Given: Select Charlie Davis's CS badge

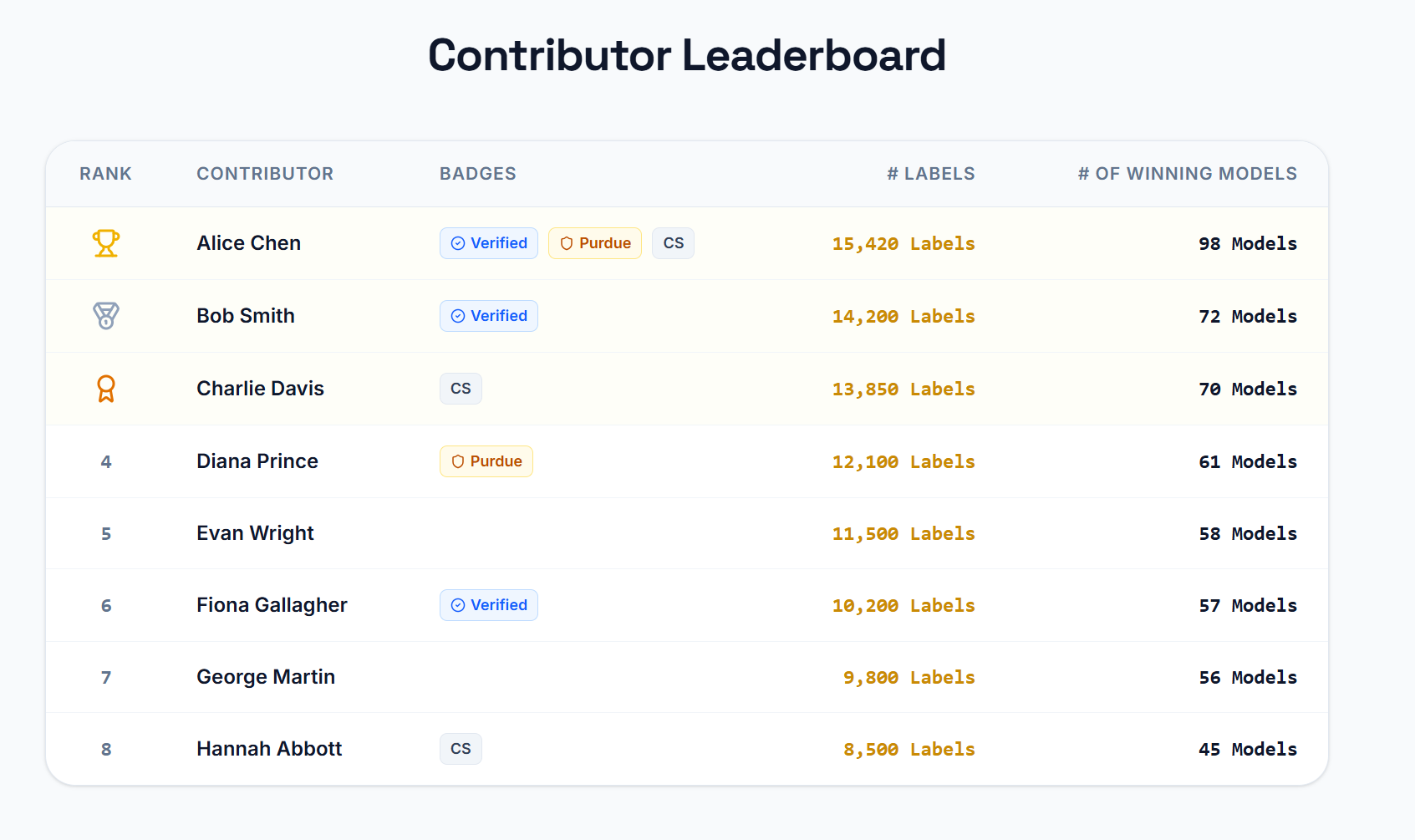Looking at the screenshot, I should (461, 389).
